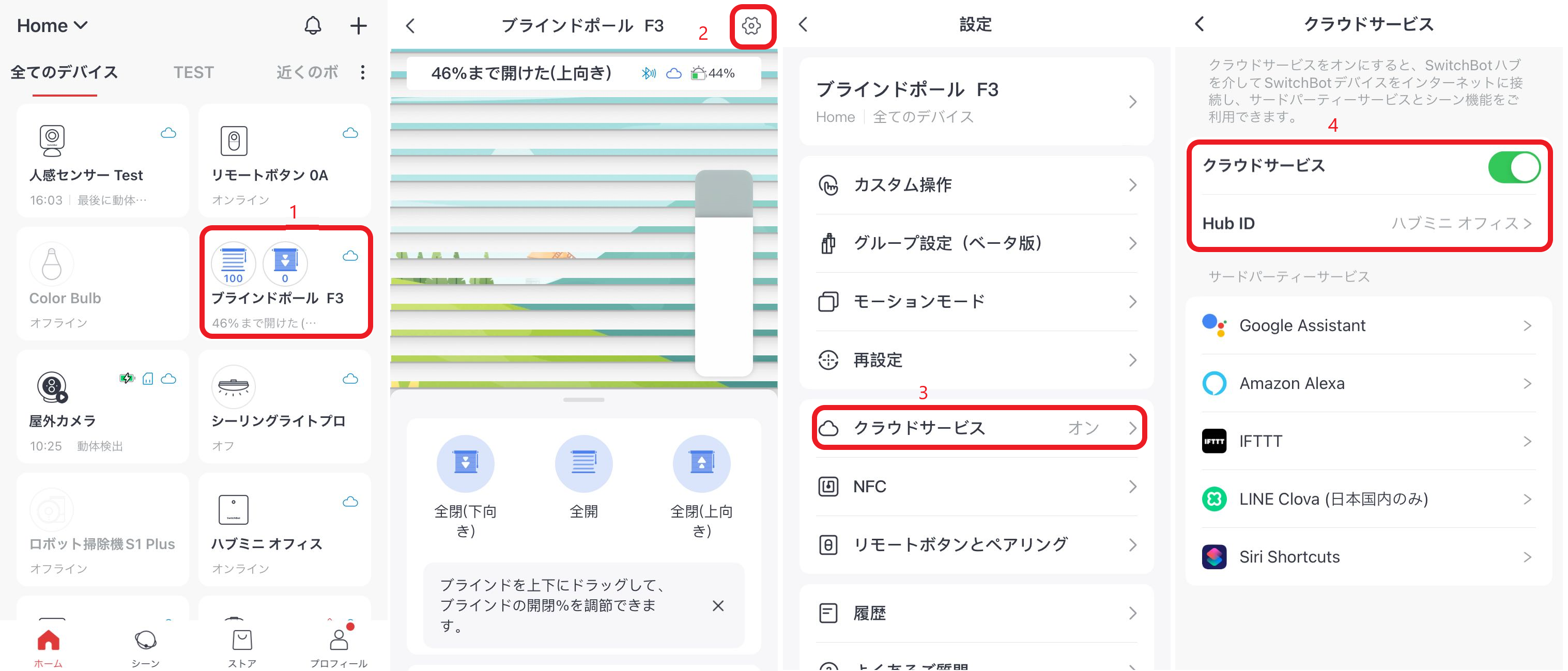Dismiss the blind drag hint message
The image size is (1568, 671).
click(x=718, y=605)
